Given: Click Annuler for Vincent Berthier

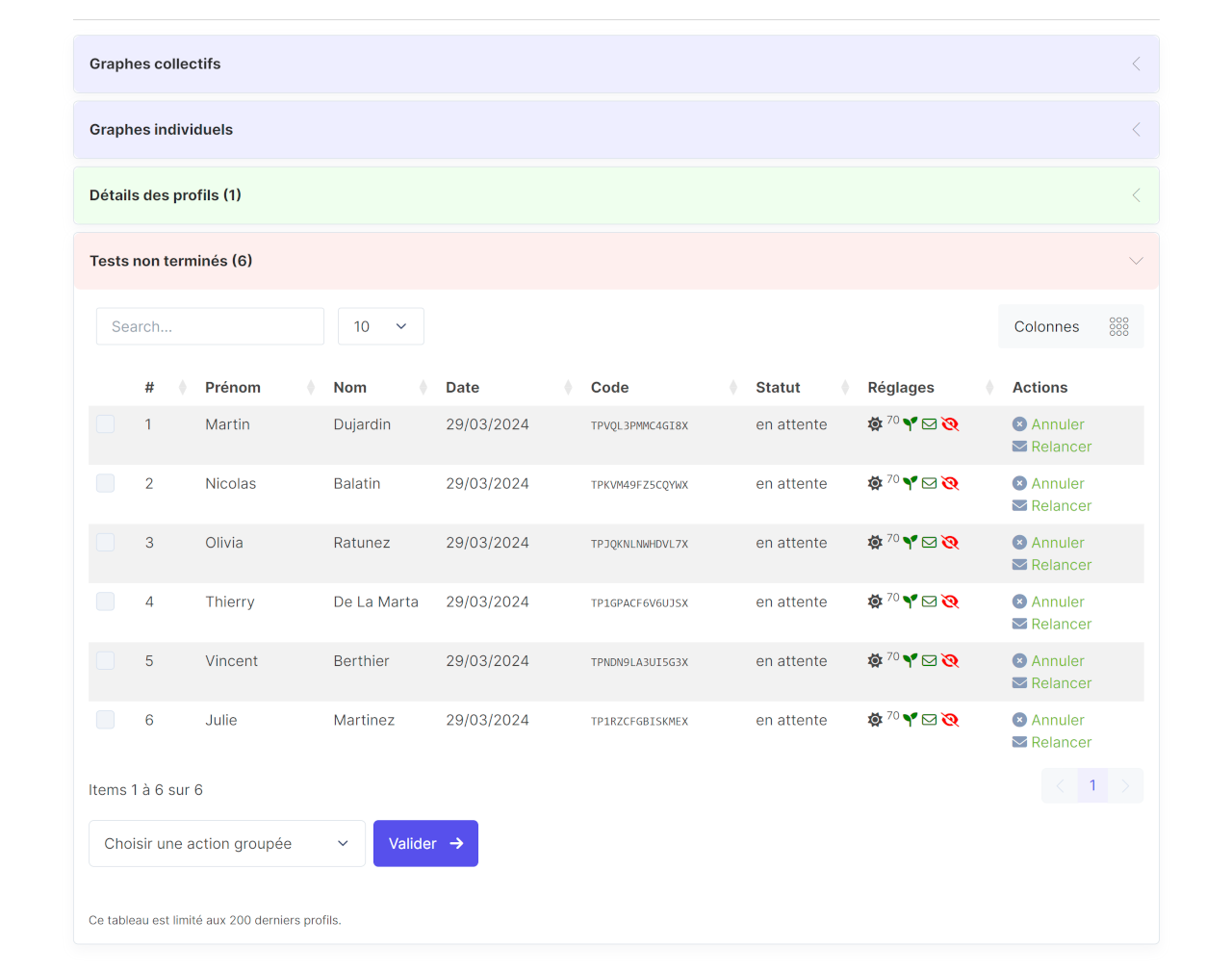Looking at the screenshot, I should (1058, 661).
